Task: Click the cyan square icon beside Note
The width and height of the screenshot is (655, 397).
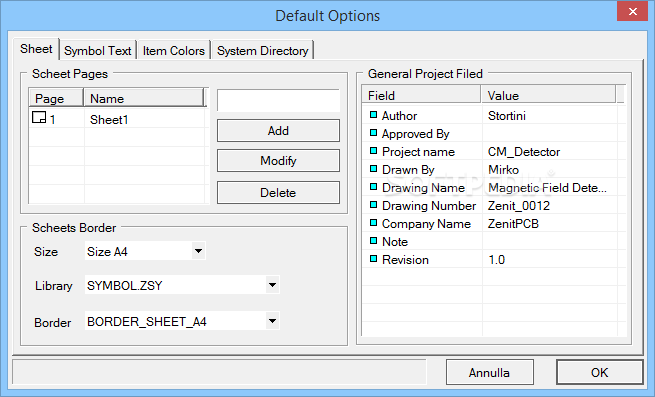Action: click(x=373, y=240)
